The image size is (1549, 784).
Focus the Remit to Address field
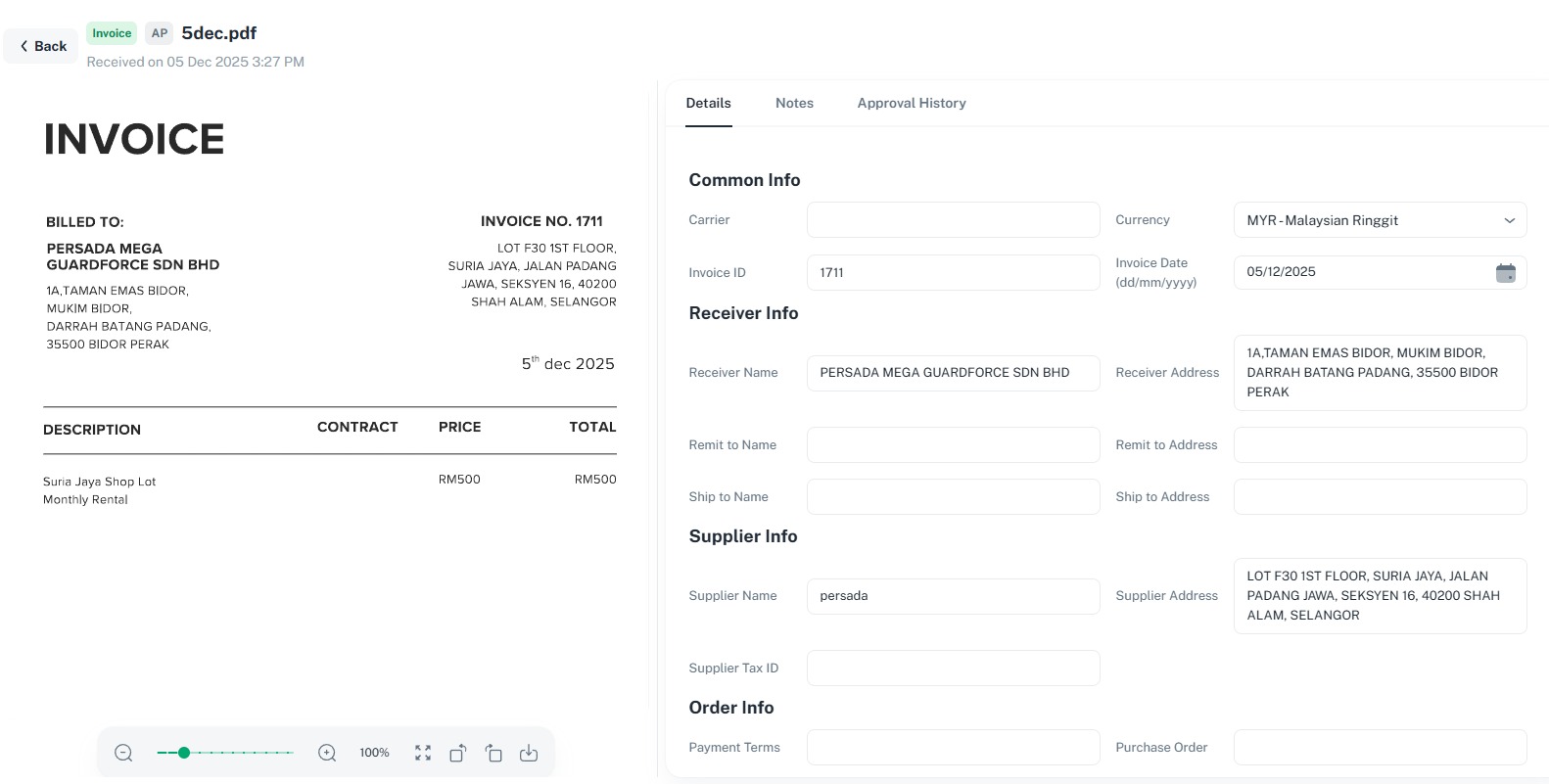coord(1380,445)
